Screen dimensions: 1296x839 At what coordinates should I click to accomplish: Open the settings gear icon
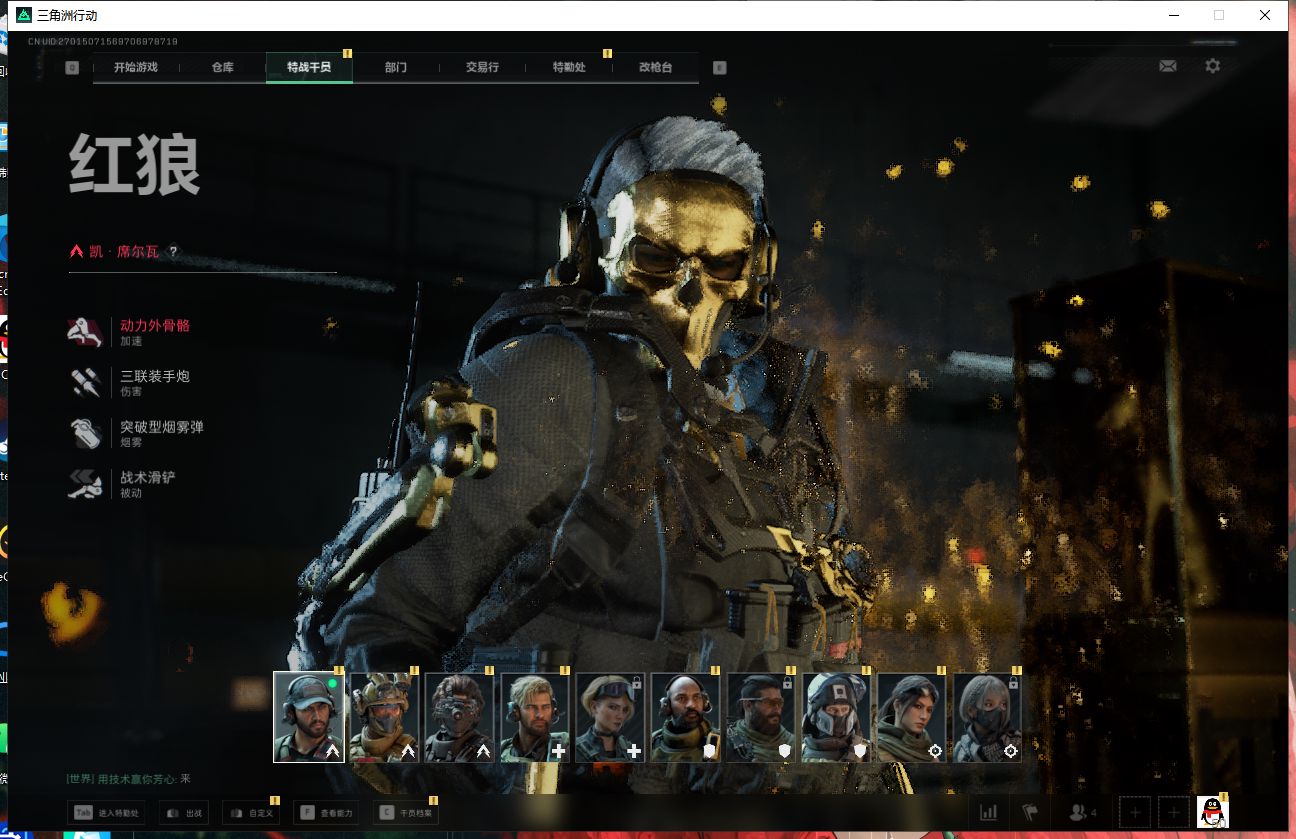coord(1212,66)
